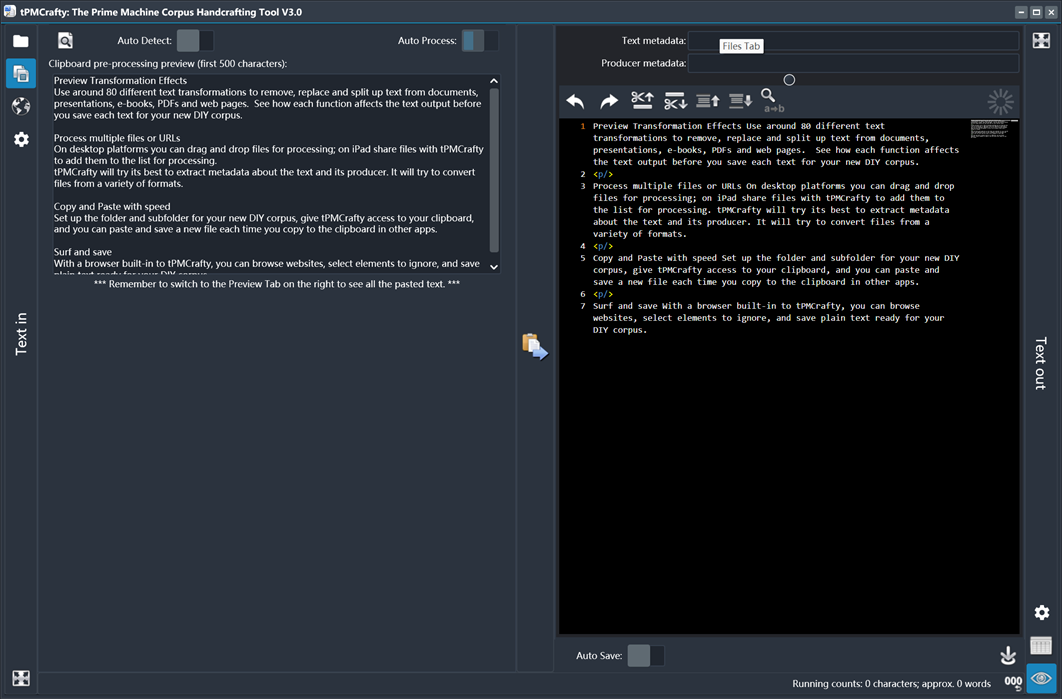Click 'Copy and Paste with speed' in clipboard preview
The height and width of the screenshot is (699, 1062).
(112, 207)
